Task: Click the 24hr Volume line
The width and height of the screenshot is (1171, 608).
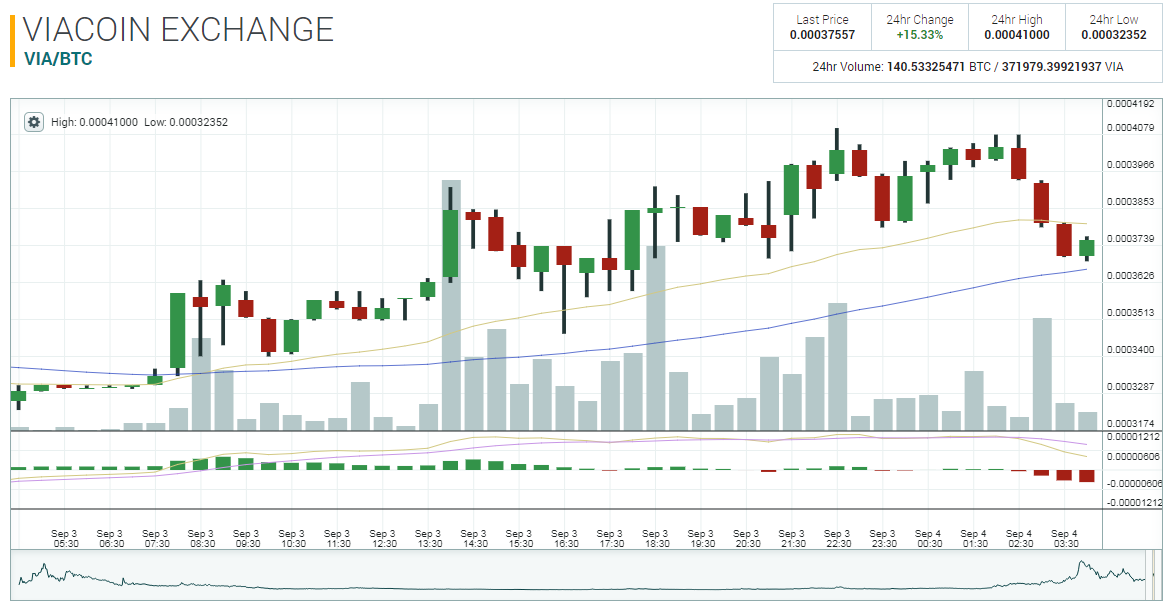Action: point(967,66)
